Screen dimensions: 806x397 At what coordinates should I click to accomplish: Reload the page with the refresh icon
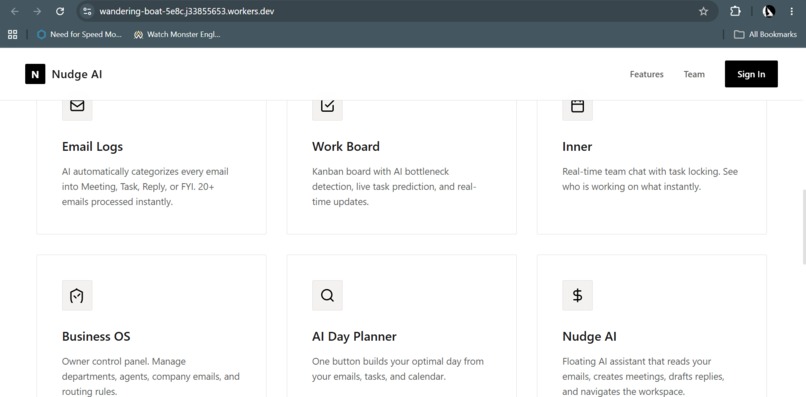[60, 11]
